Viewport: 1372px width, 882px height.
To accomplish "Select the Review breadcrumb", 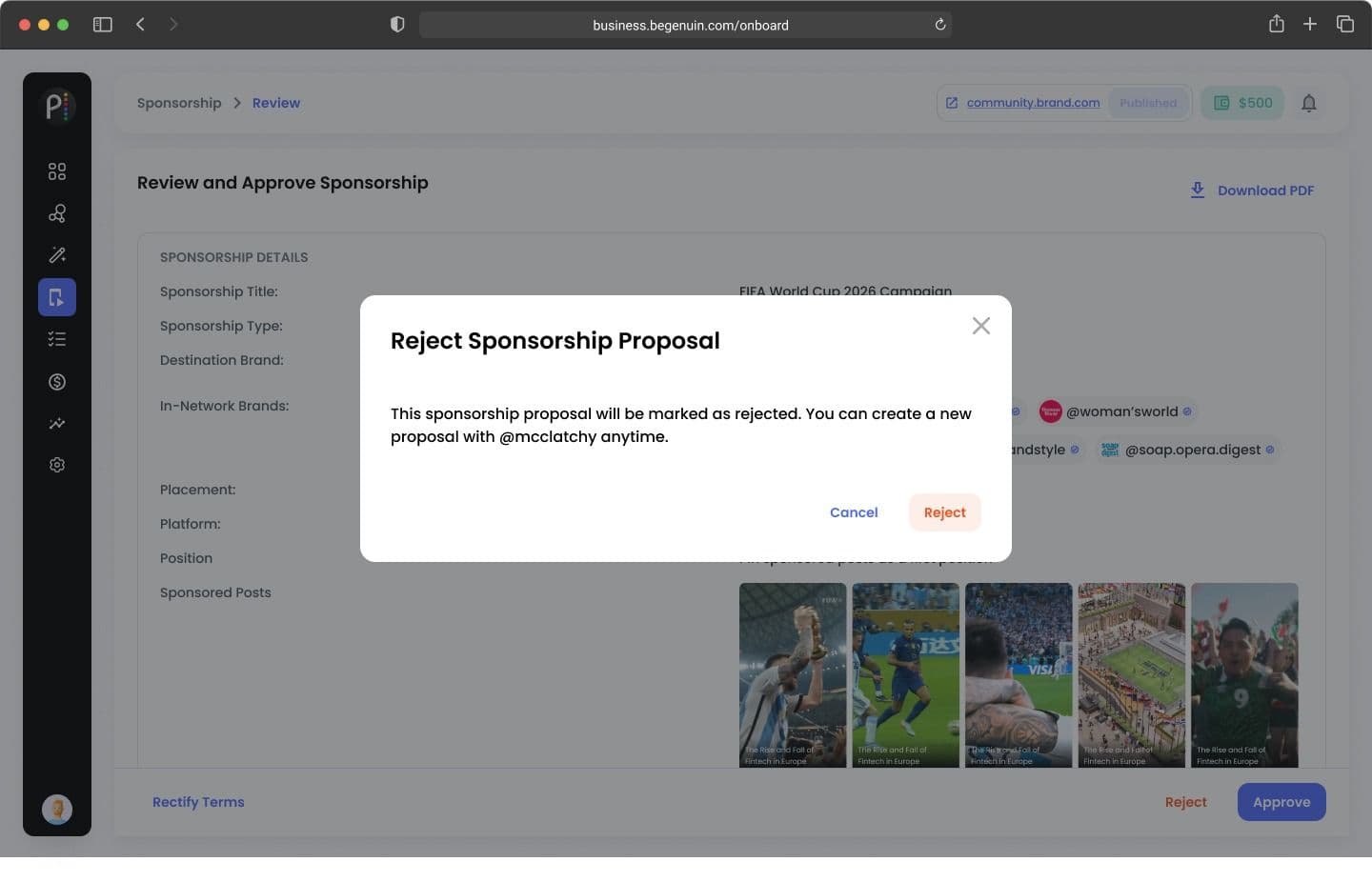I will coord(276,103).
